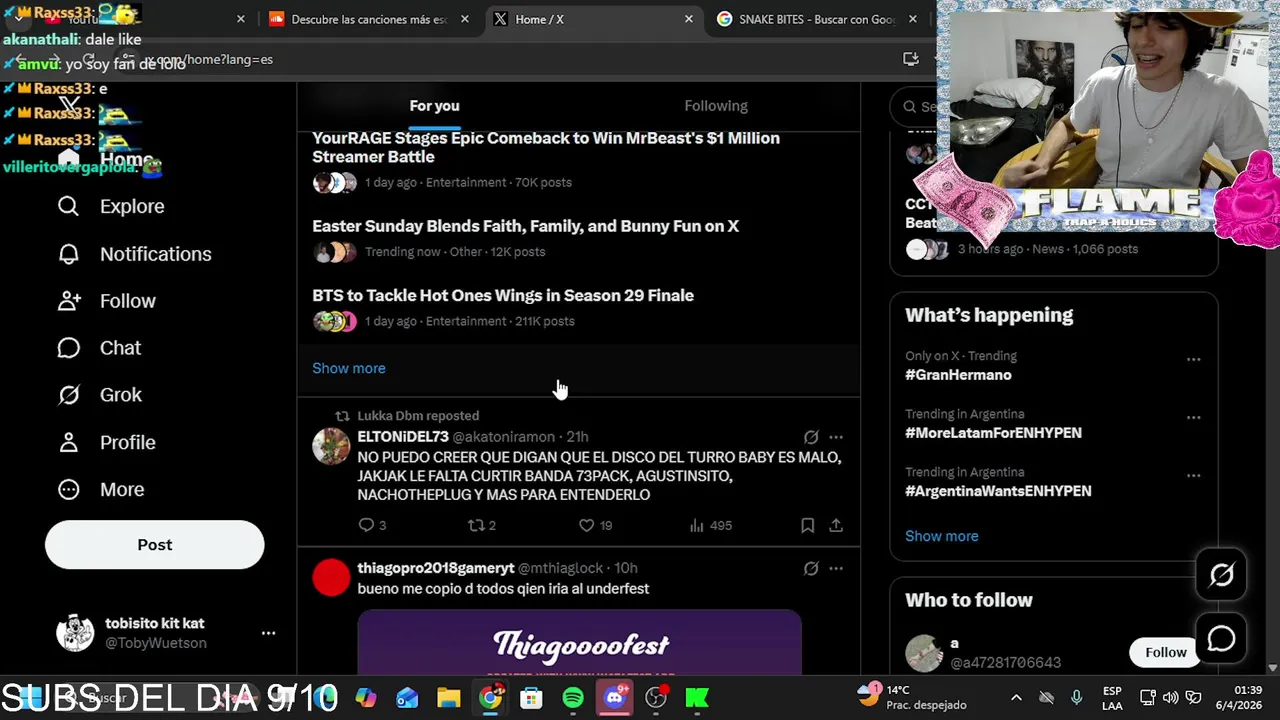
Task: Open Outlook from the taskbar
Action: coord(407,698)
